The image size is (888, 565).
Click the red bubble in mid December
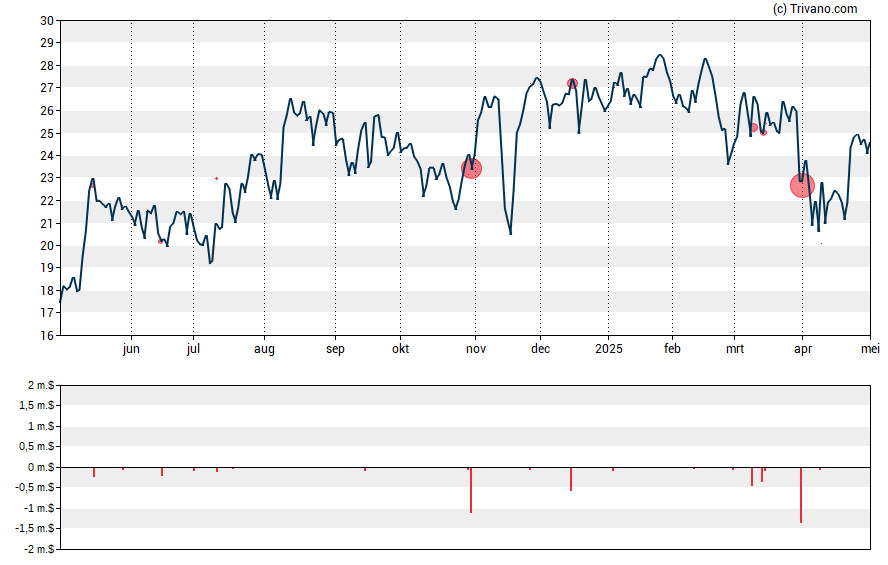tap(572, 83)
